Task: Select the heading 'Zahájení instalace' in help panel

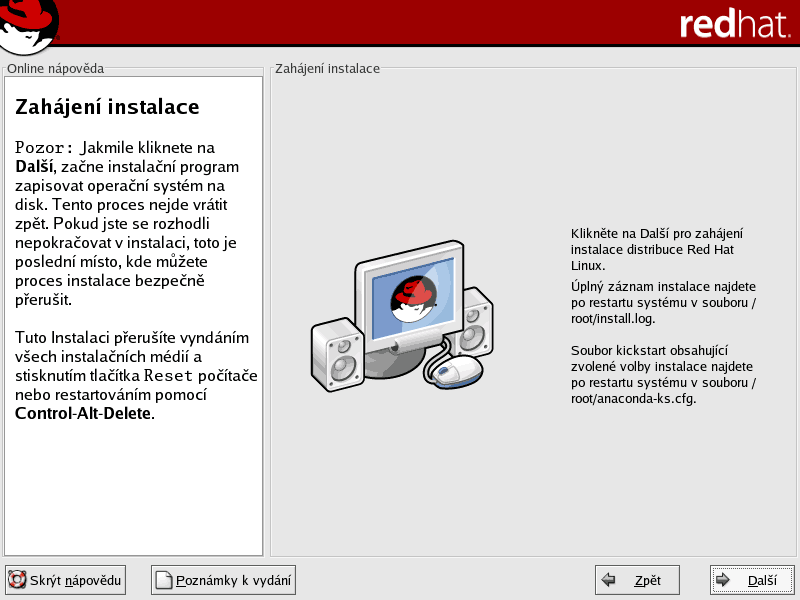Action: pyautogui.click(x=107, y=107)
